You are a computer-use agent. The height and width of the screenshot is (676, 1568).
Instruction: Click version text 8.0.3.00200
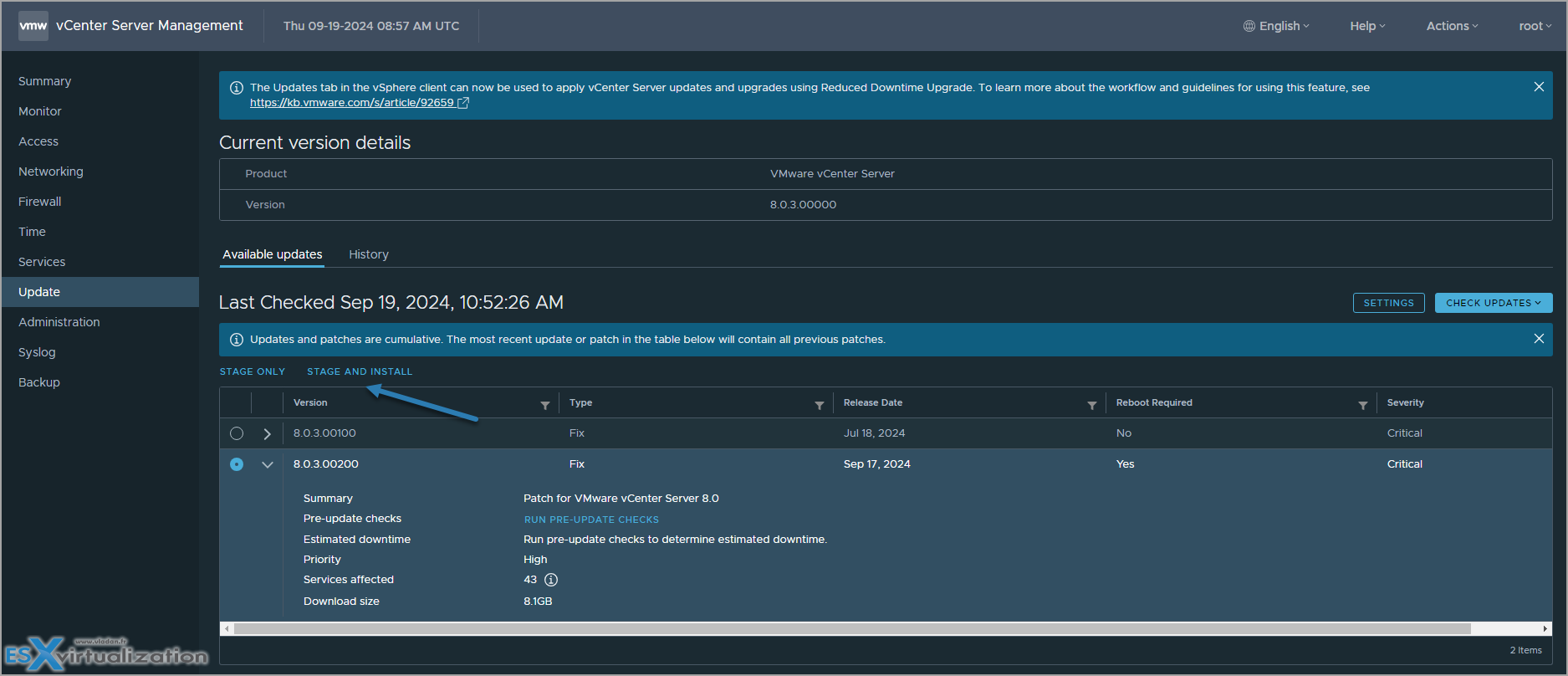[326, 464]
